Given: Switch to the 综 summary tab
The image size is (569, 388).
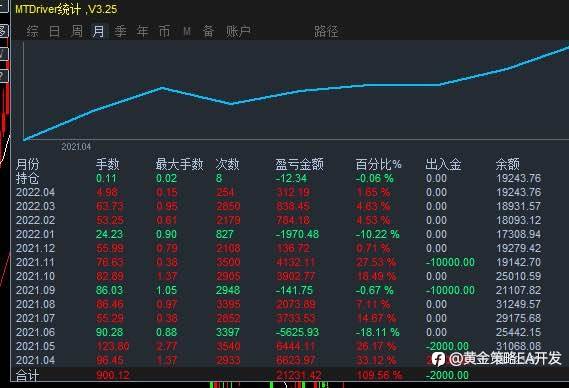Looking at the screenshot, I should 32,32.
